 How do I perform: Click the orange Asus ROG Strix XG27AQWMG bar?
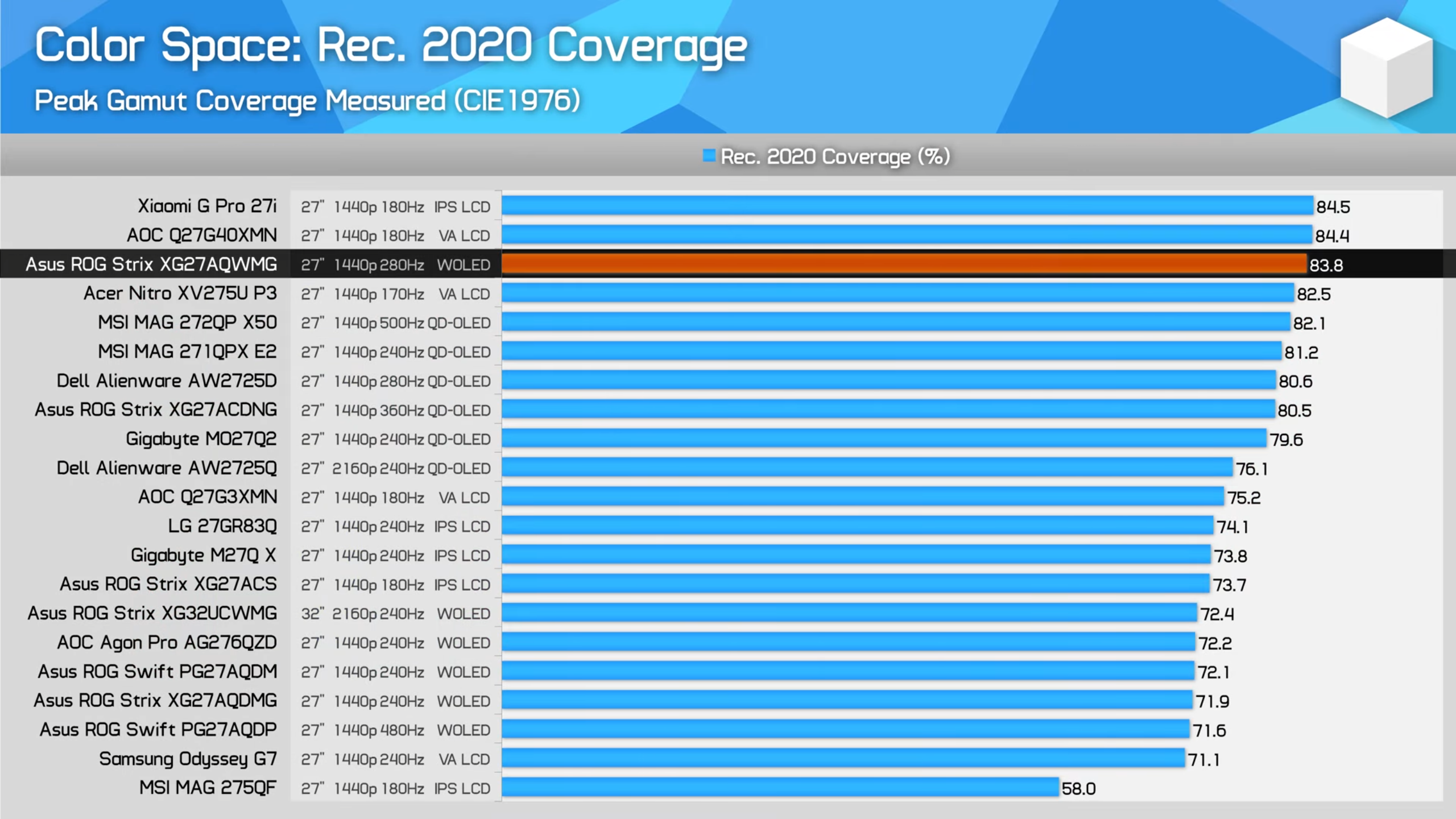pyautogui.click(x=904, y=264)
